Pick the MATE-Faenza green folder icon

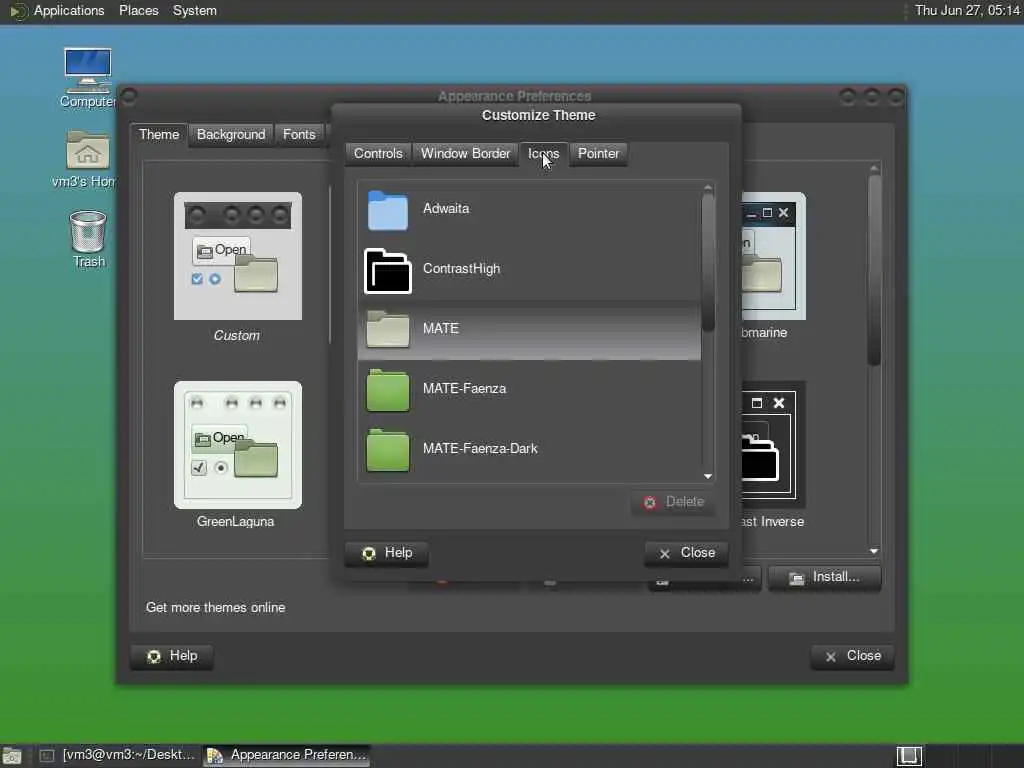(387, 391)
